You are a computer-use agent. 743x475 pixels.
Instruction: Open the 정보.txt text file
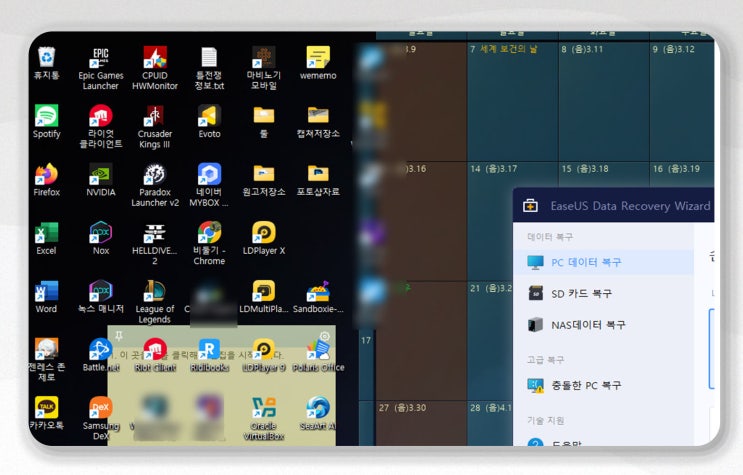point(209,68)
